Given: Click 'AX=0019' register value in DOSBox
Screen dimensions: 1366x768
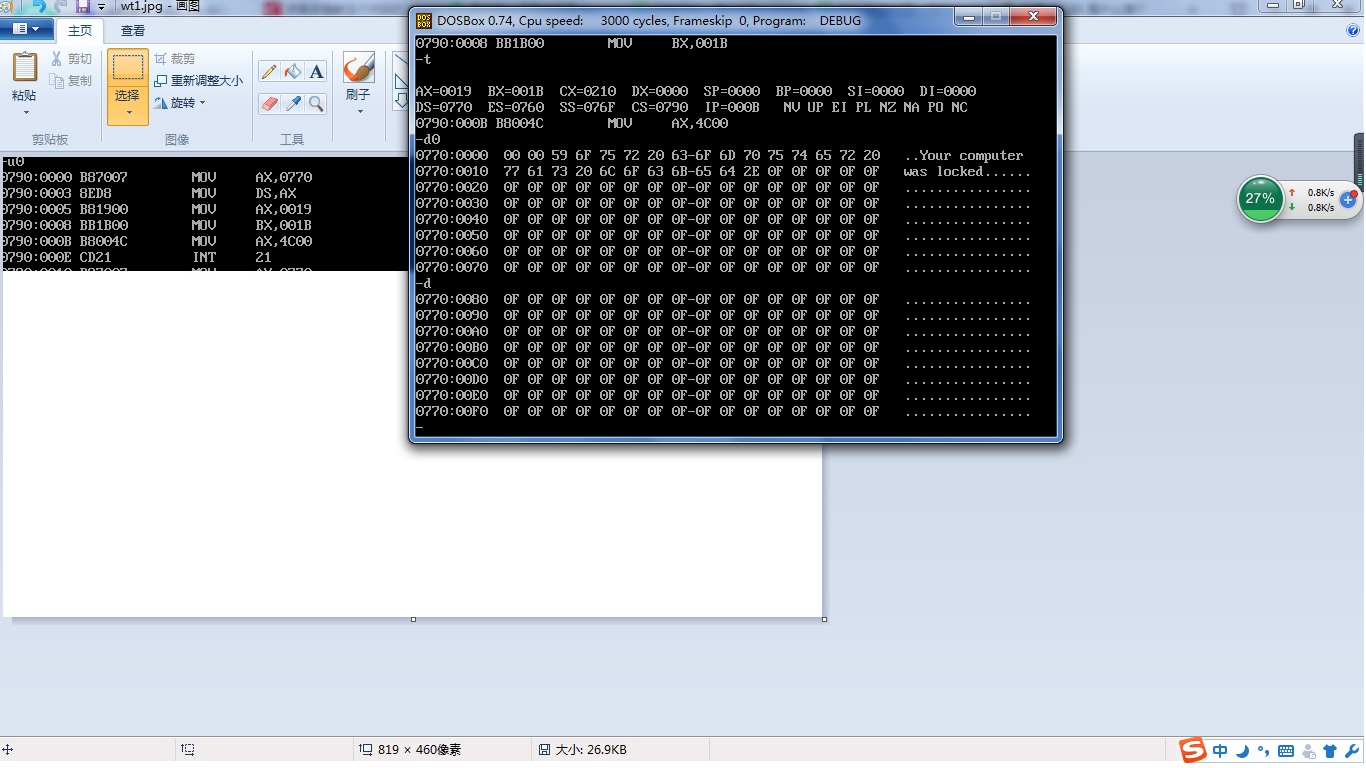Looking at the screenshot, I should (x=443, y=91).
